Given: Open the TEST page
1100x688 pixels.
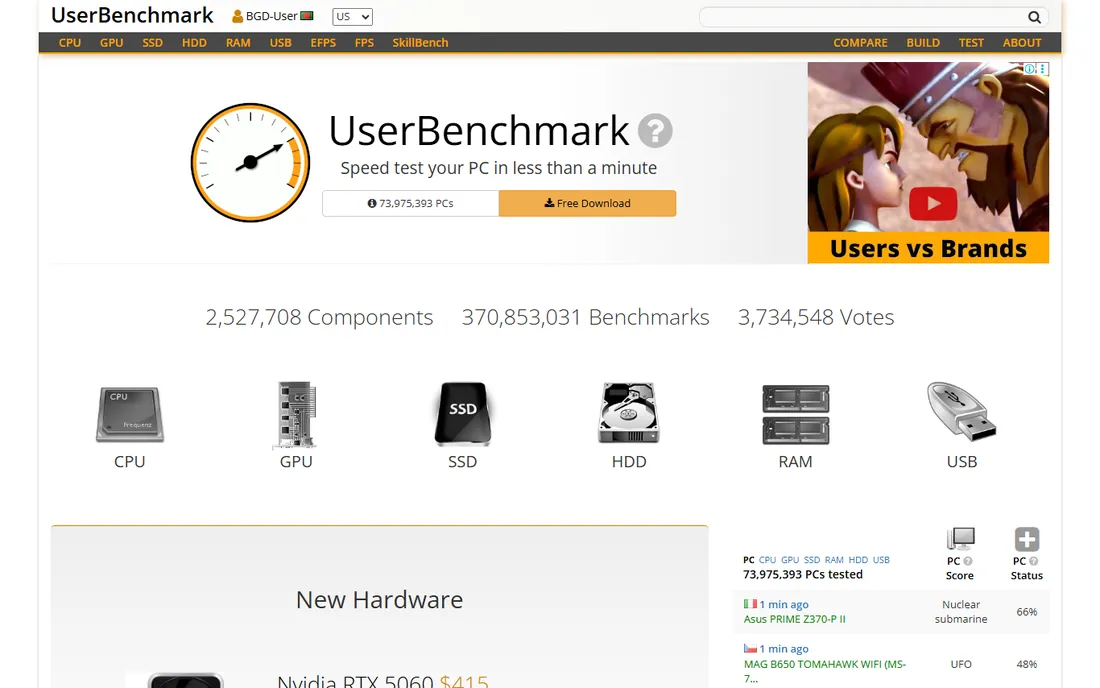Looking at the screenshot, I should 971,43.
